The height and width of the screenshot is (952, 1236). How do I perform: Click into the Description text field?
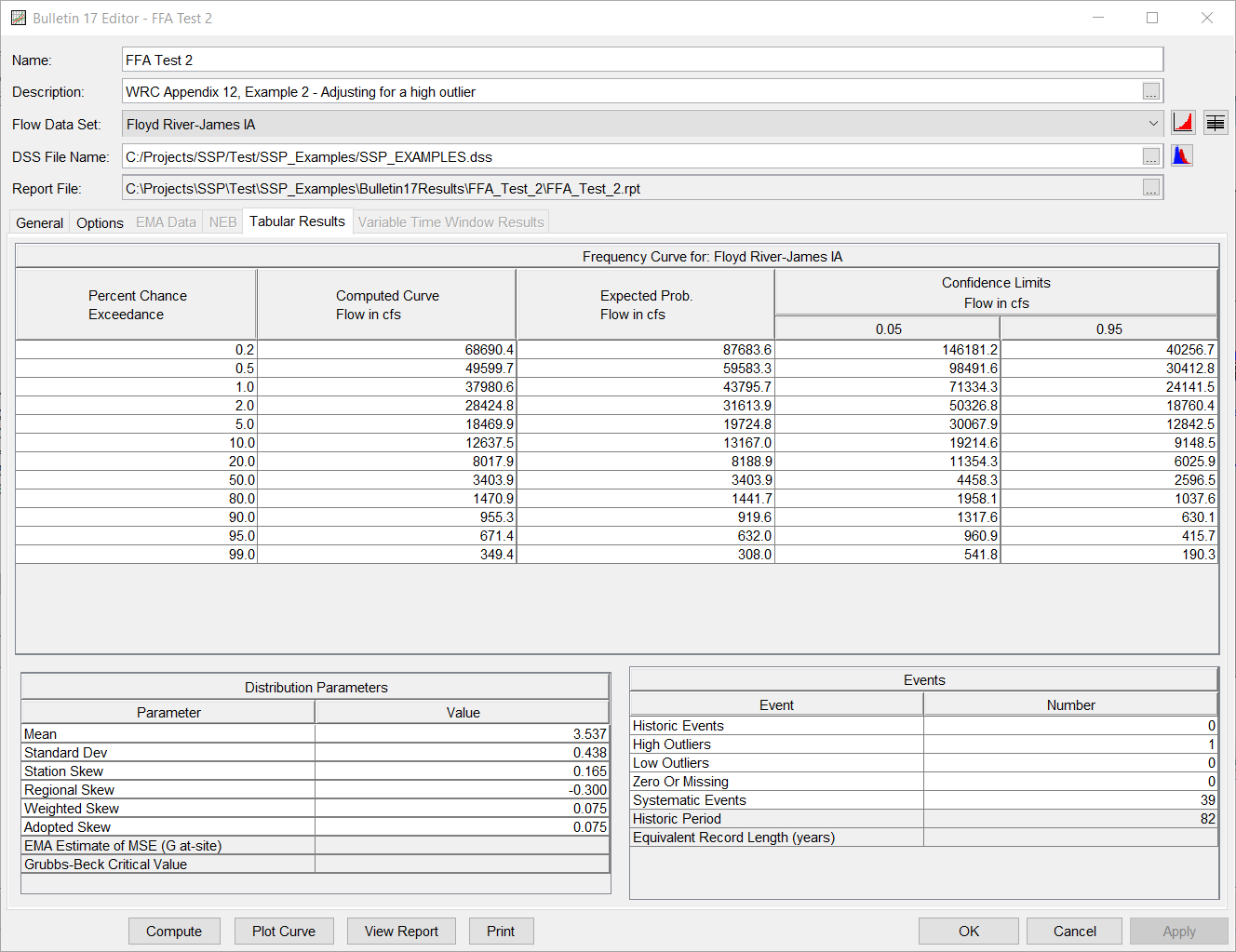[x=632, y=91]
